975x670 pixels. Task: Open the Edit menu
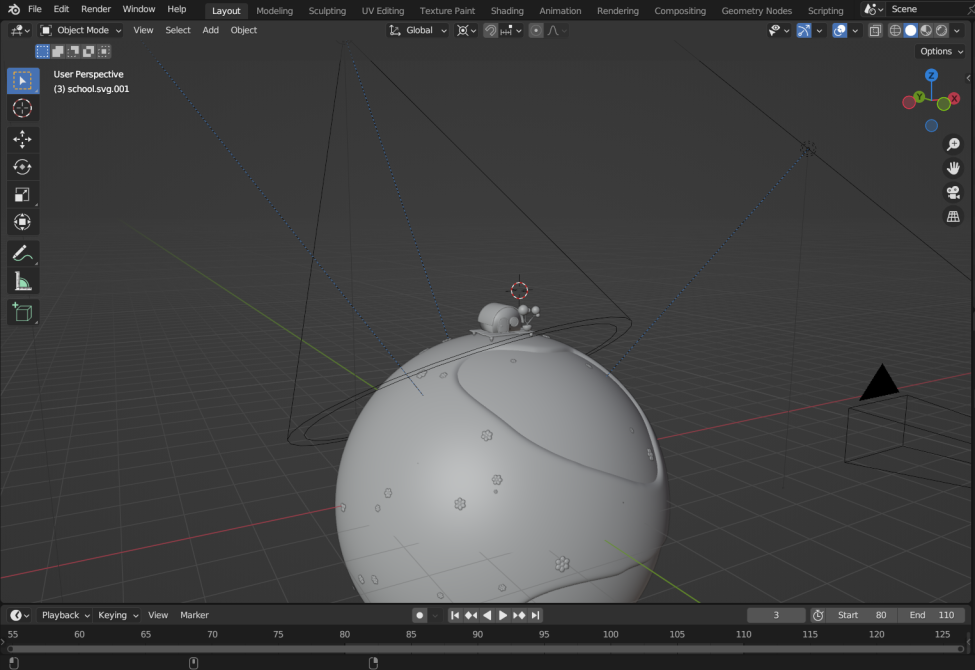click(x=61, y=9)
